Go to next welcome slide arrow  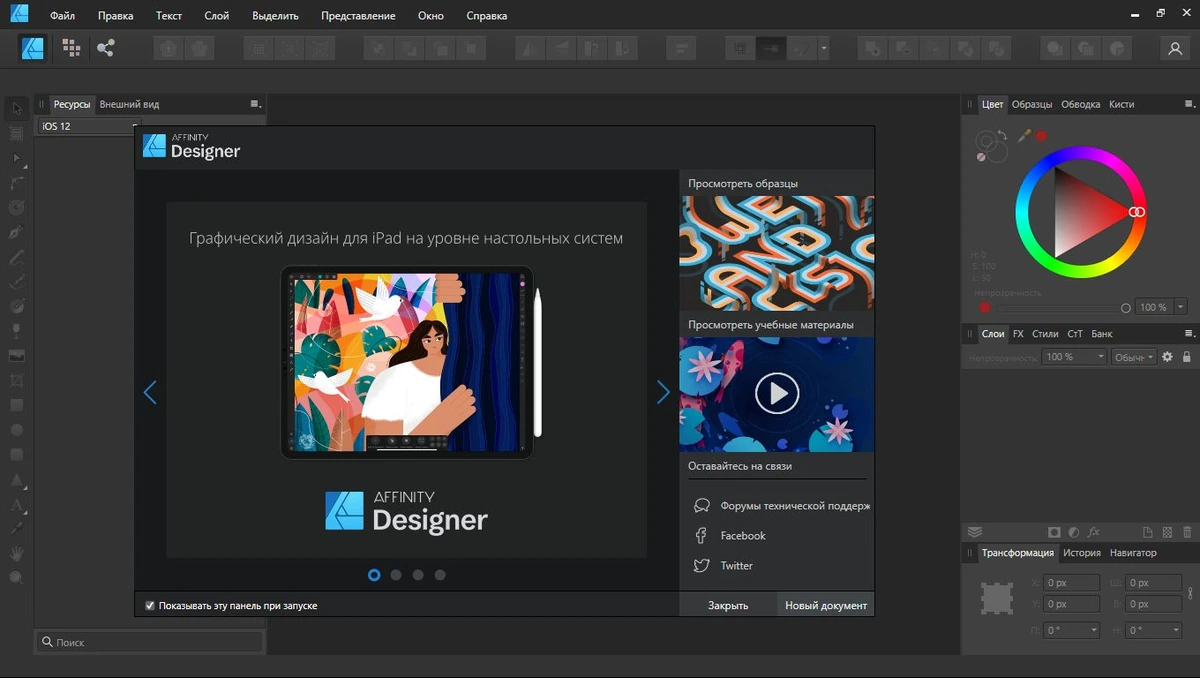(663, 392)
